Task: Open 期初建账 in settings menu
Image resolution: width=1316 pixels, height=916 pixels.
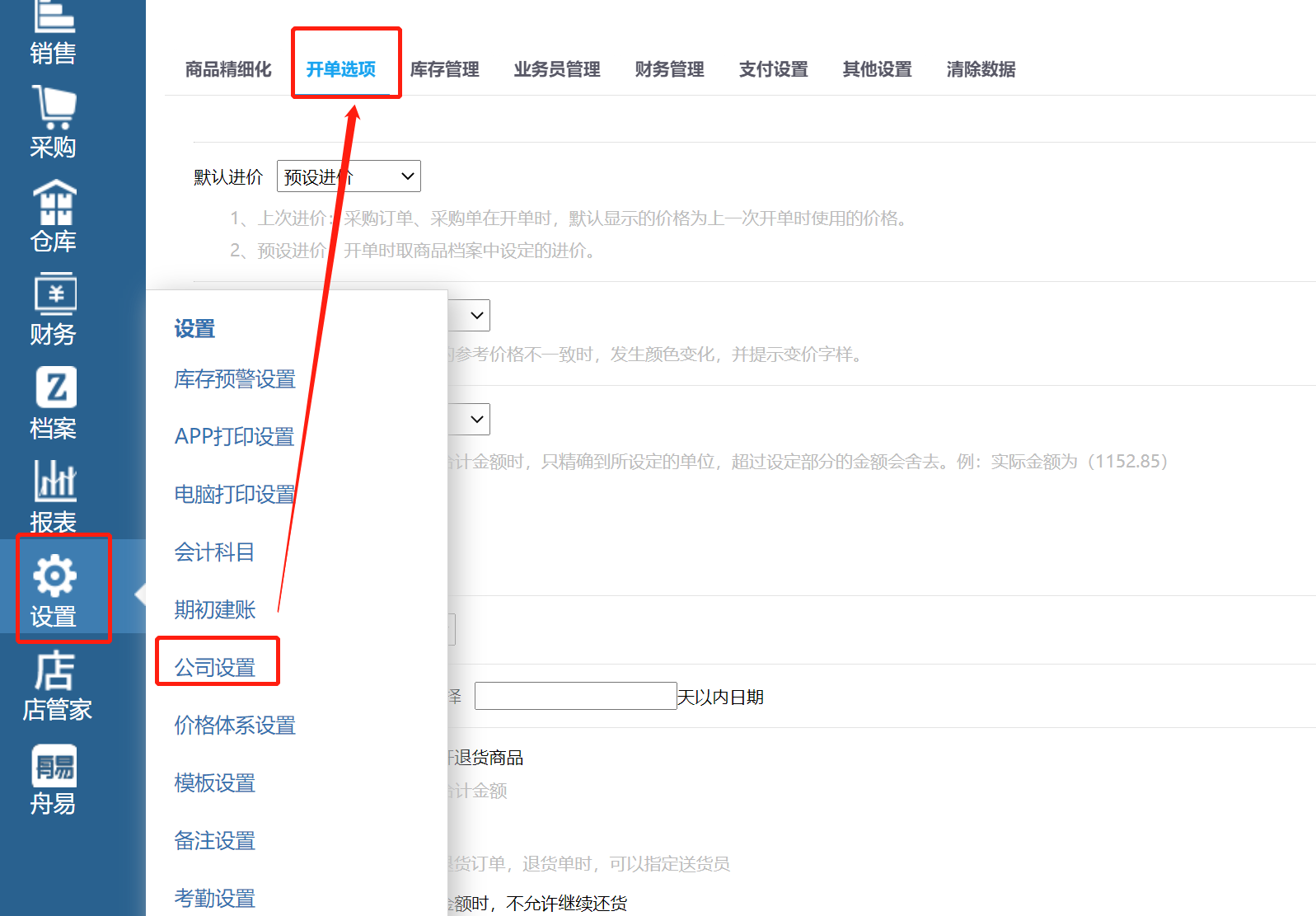Action: [214, 610]
